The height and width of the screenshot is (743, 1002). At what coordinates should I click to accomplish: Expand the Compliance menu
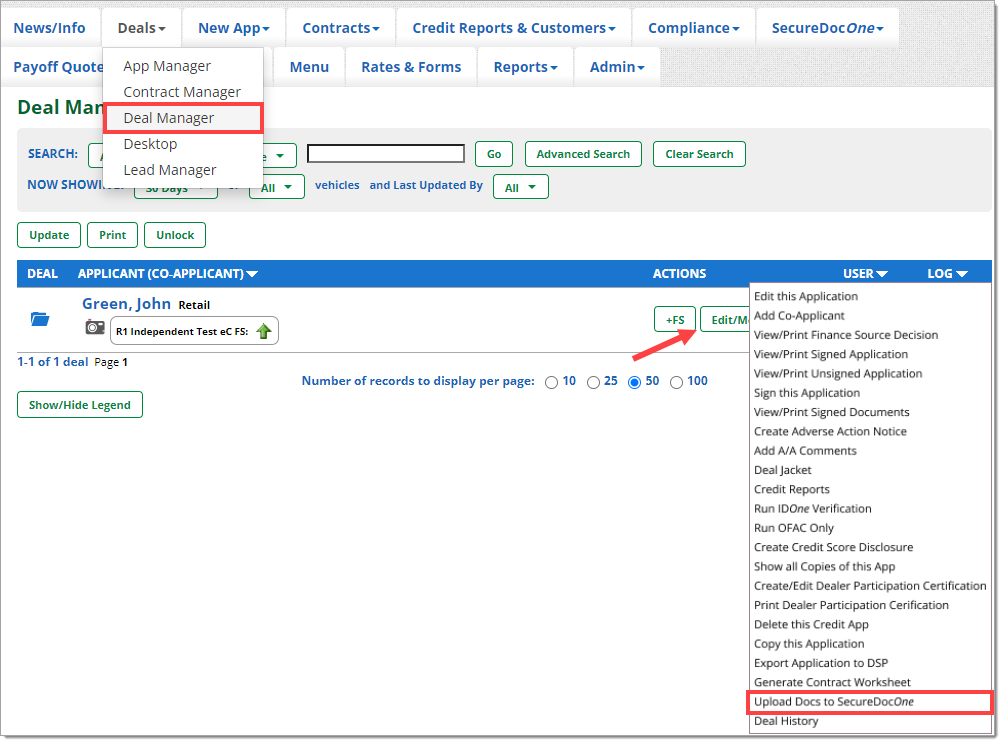[693, 28]
